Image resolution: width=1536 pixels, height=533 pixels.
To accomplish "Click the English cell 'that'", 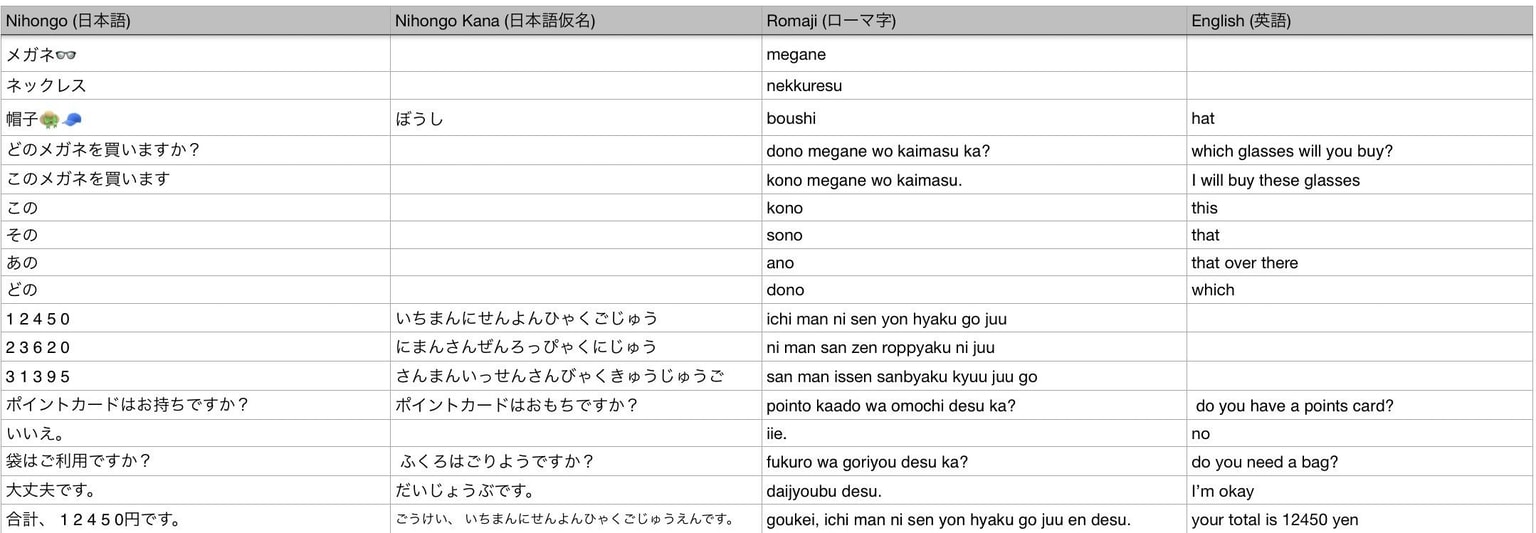I will pyautogui.click(x=1360, y=235).
